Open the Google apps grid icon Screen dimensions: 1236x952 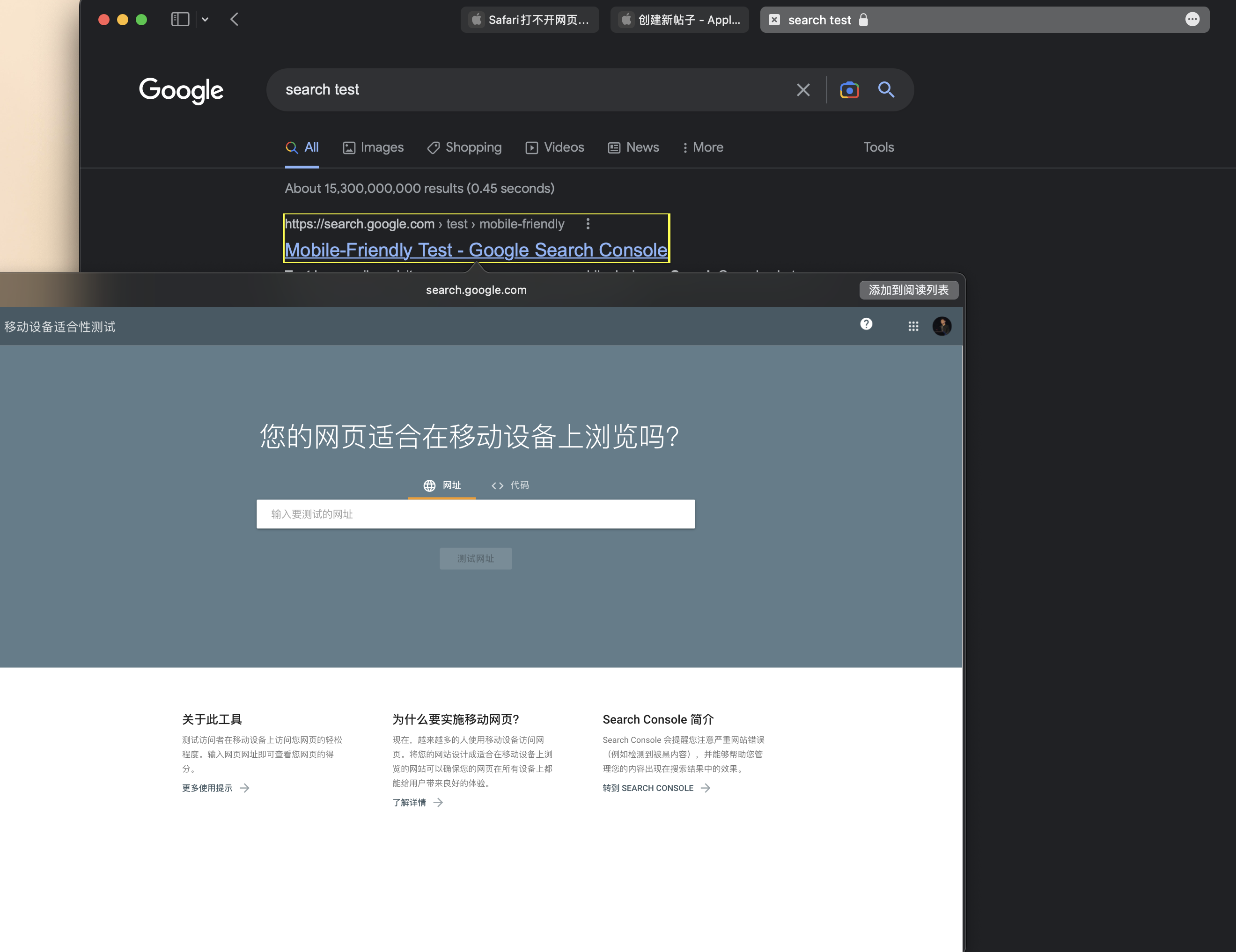pyautogui.click(x=913, y=326)
